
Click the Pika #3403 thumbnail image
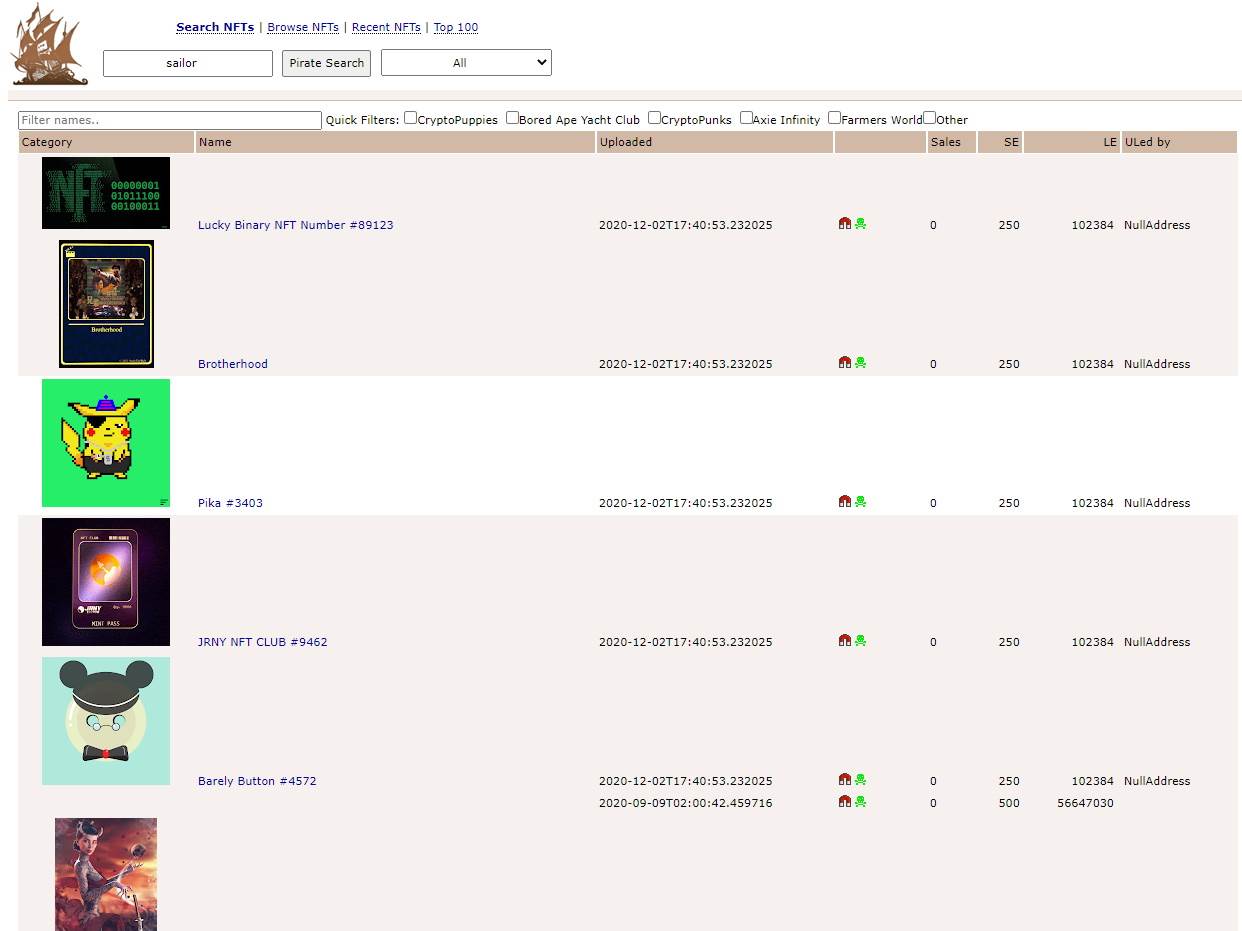(105, 442)
